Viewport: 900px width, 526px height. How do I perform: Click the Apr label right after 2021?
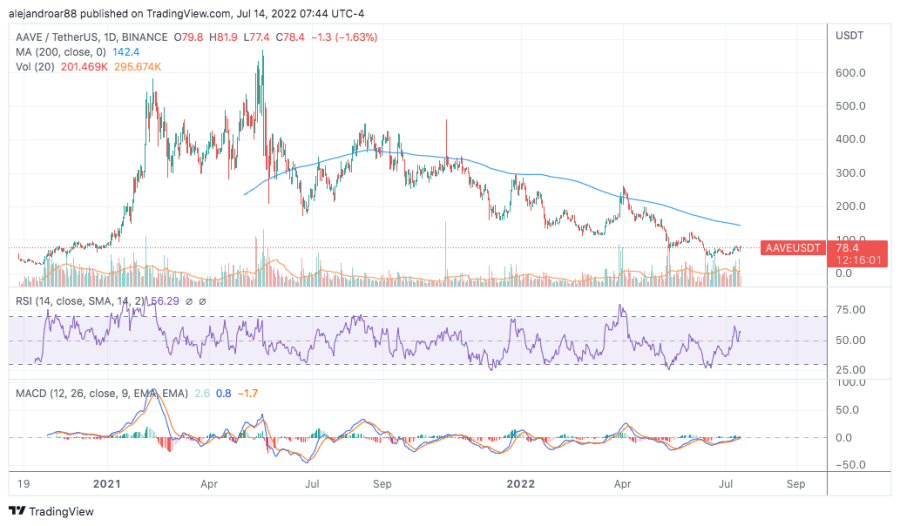coord(209,484)
